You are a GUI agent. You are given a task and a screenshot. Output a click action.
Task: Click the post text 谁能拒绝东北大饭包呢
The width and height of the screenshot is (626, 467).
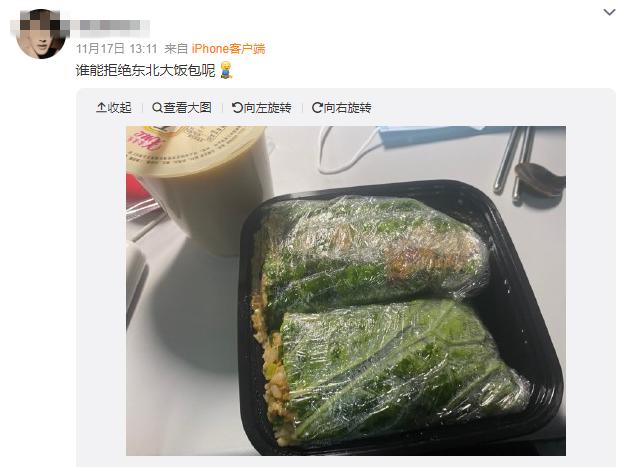point(145,71)
